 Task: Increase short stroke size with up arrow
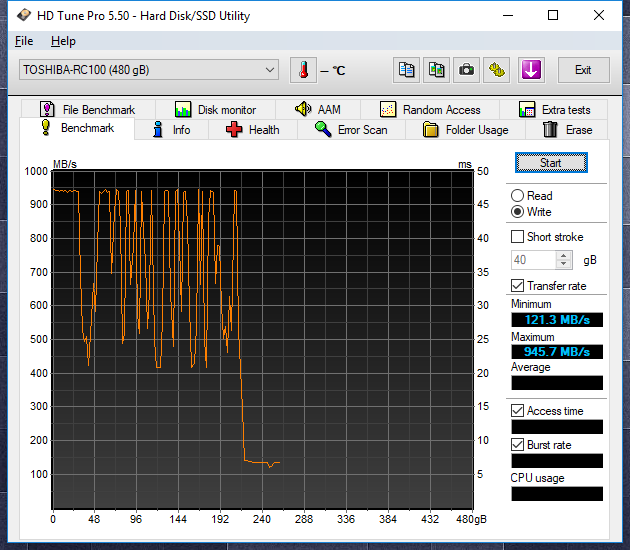pyautogui.click(x=564, y=255)
